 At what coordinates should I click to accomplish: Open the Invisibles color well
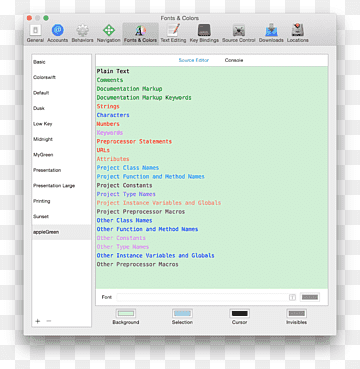click(296, 314)
